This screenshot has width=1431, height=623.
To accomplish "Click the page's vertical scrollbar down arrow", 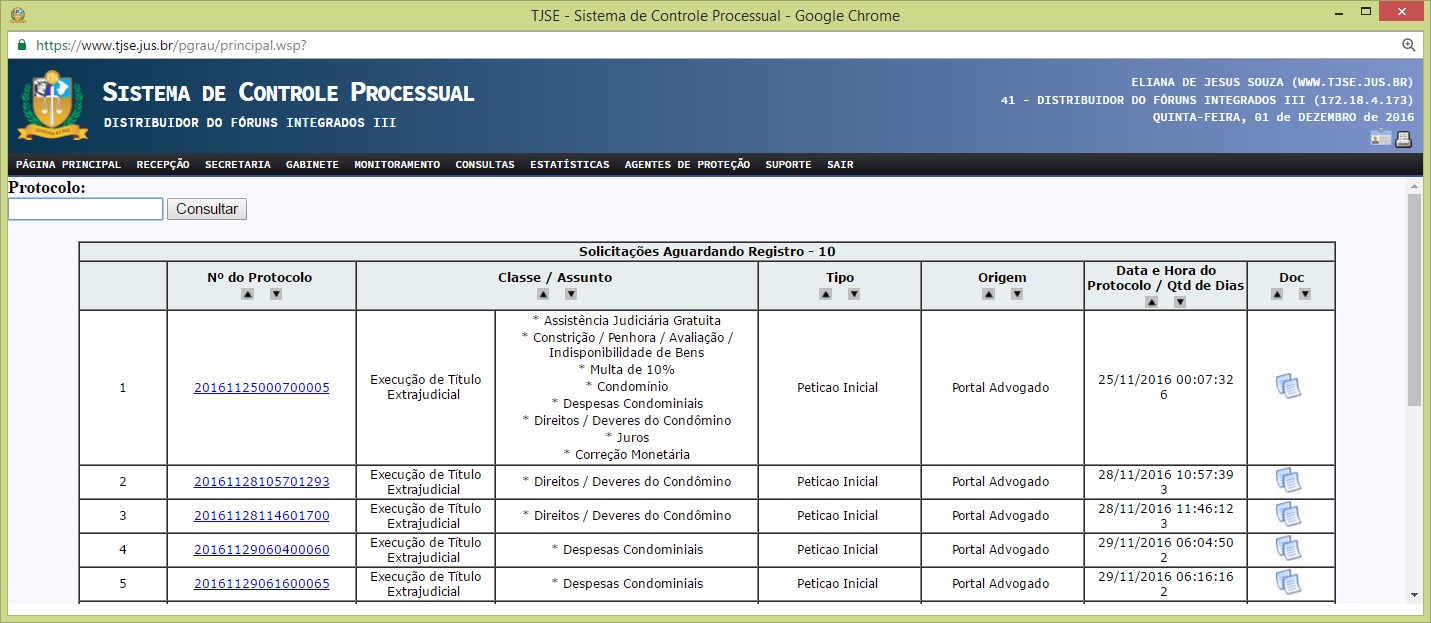I will 1414,594.
